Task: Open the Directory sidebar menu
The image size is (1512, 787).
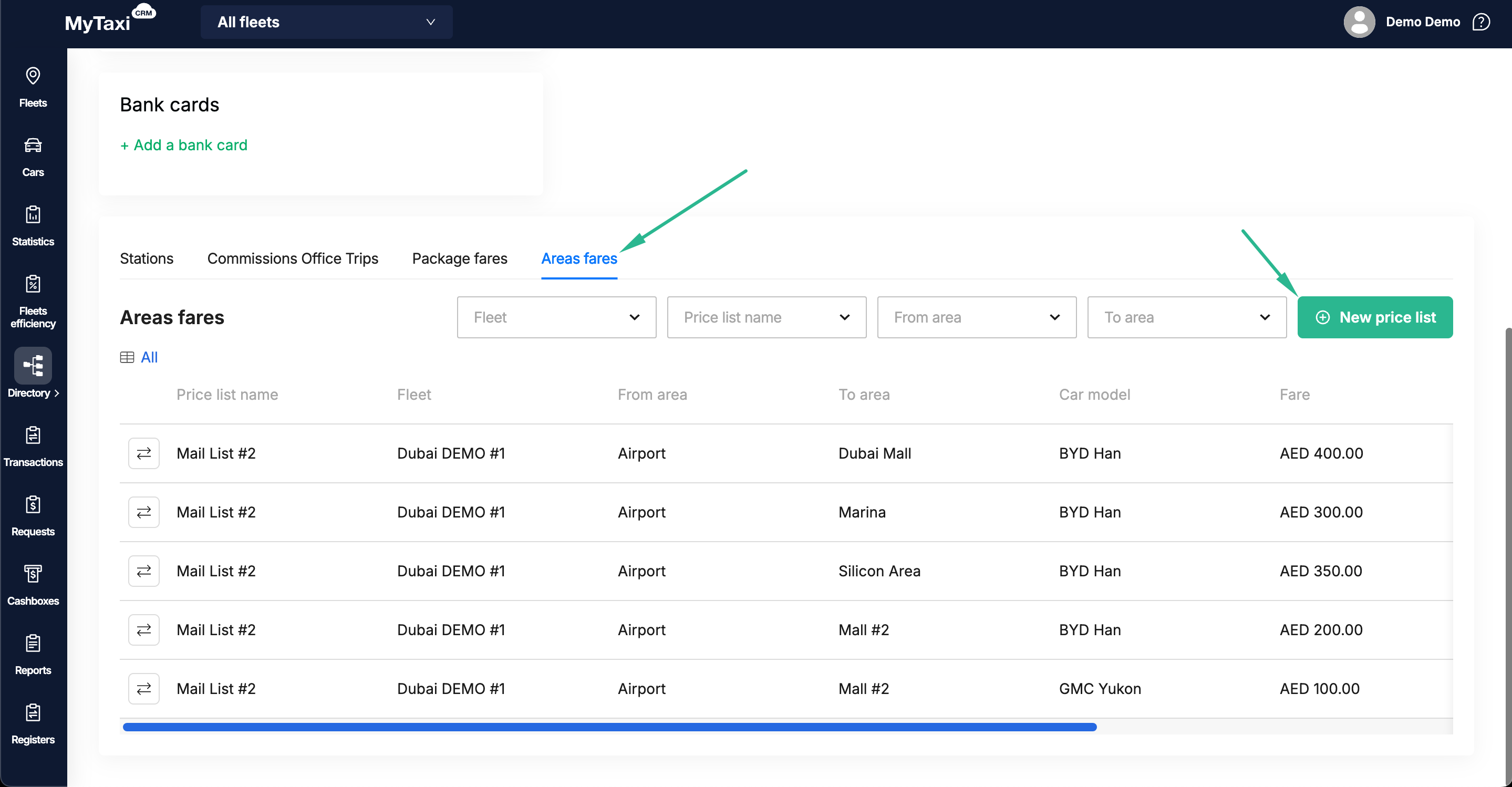Action: coord(33,372)
